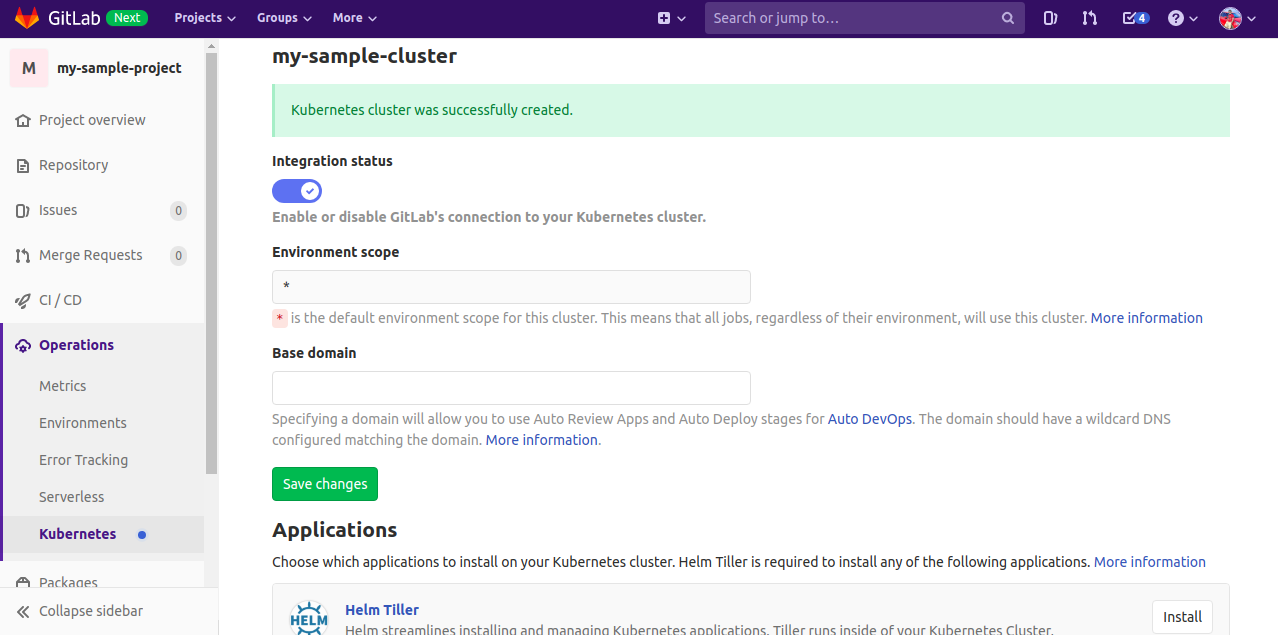Image resolution: width=1278 pixels, height=635 pixels.
Task: Open the user avatar menu
Action: pos(1237,18)
